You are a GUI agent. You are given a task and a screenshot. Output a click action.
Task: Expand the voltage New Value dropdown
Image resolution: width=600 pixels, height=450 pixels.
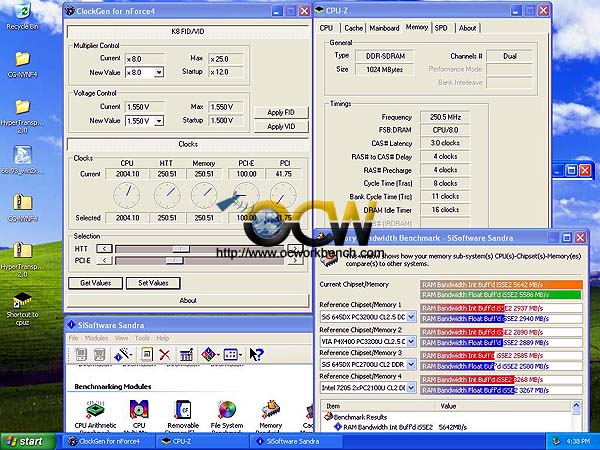(159, 121)
